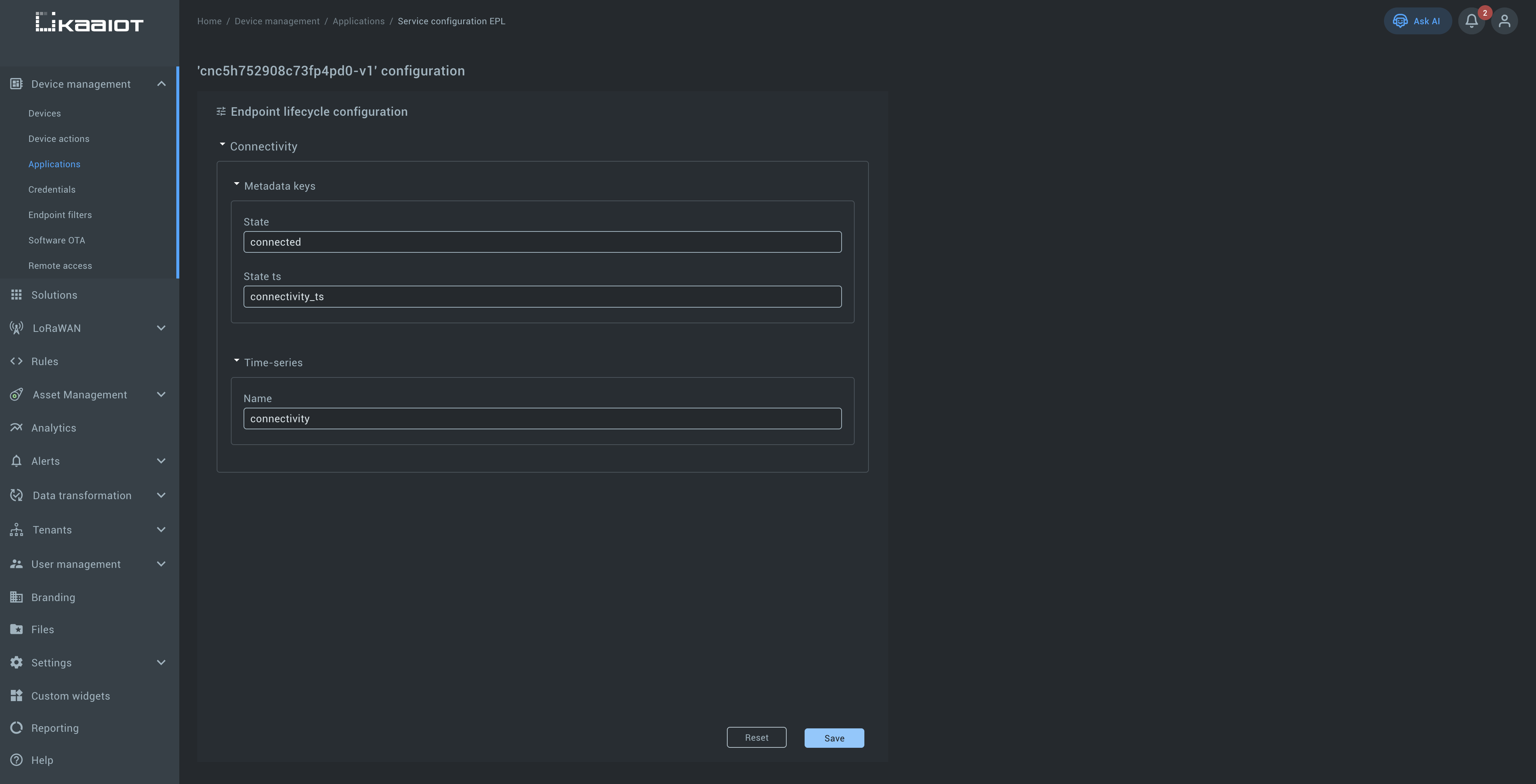Viewport: 1536px width, 784px height.
Task: Open the notifications bell icon
Action: point(1471,21)
